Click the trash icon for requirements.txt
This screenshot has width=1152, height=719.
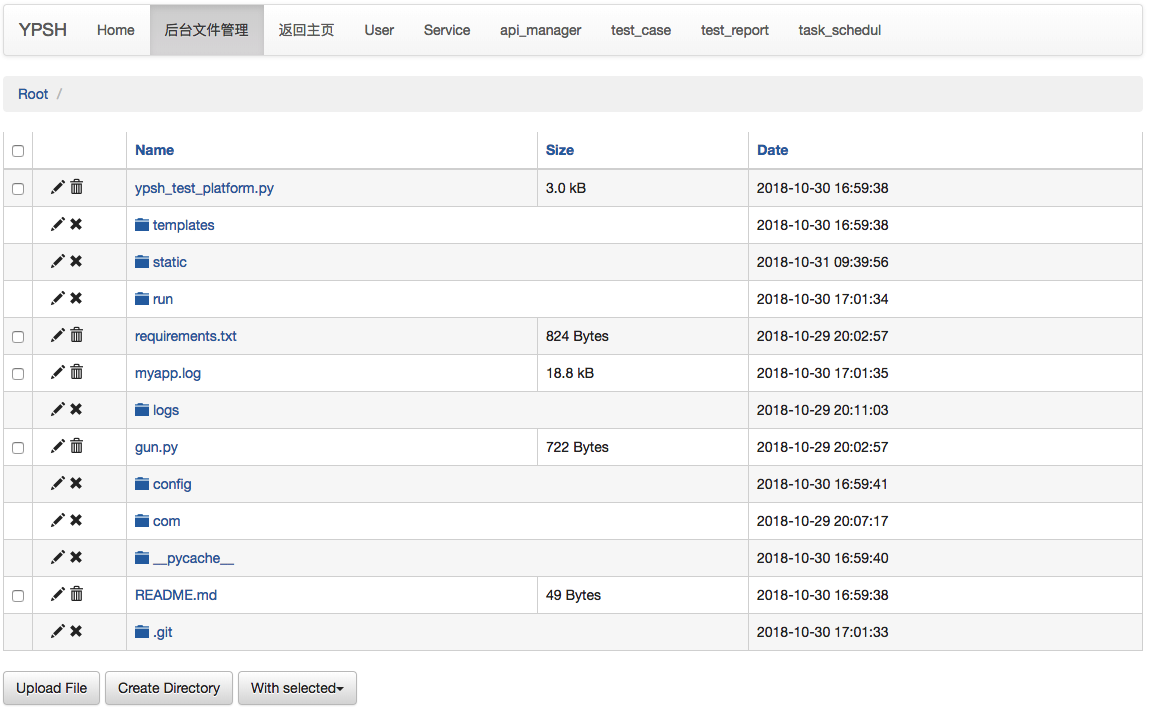(x=76, y=335)
